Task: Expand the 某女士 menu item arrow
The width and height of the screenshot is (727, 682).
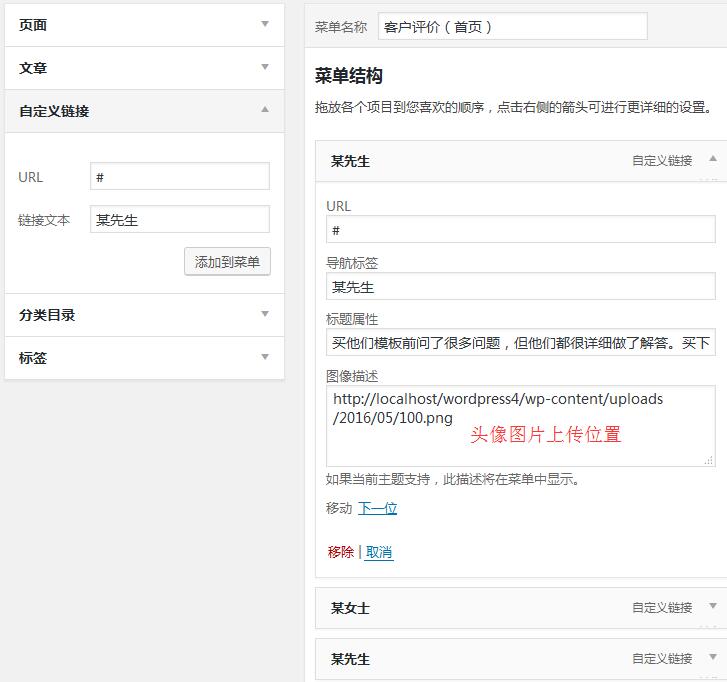Action: click(x=712, y=607)
